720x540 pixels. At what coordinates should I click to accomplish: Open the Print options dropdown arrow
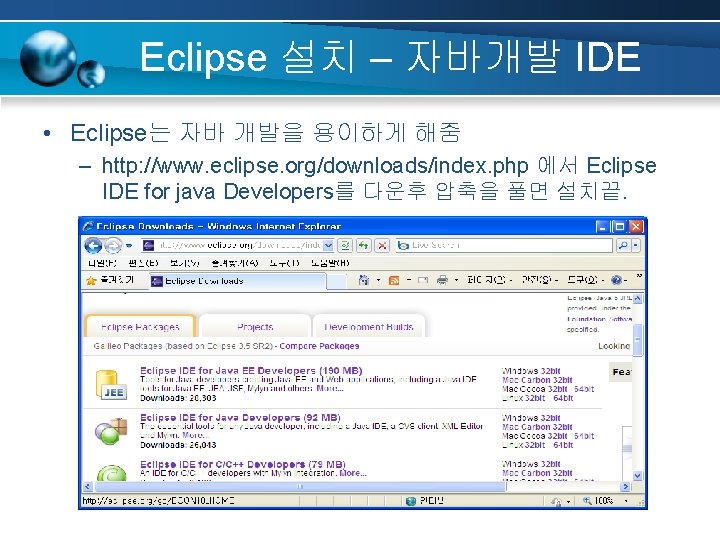click(x=456, y=280)
